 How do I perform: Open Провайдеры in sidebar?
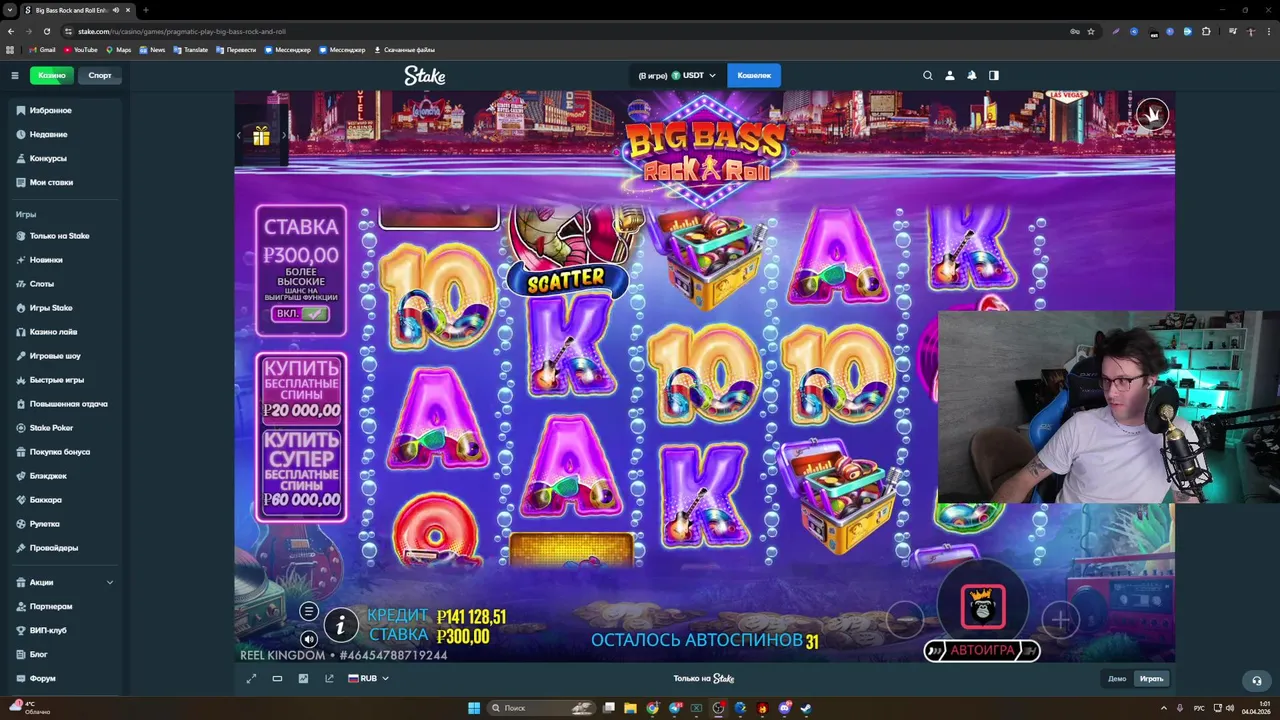[x=53, y=548]
